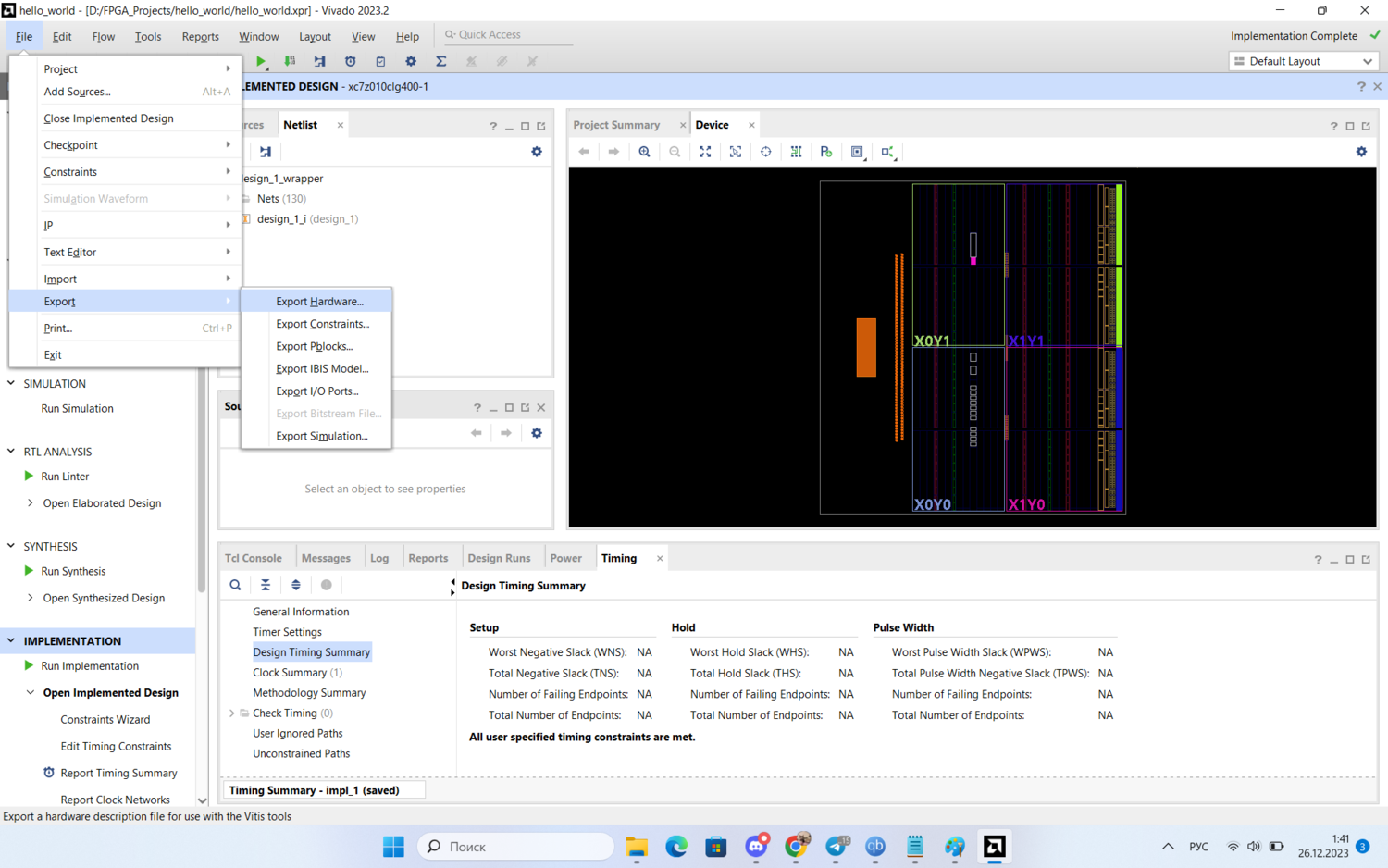The height and width of the screenshot is (868, 1388).
Task: Click the search icon in Timing panel
Action: click(x=235, y=585)
